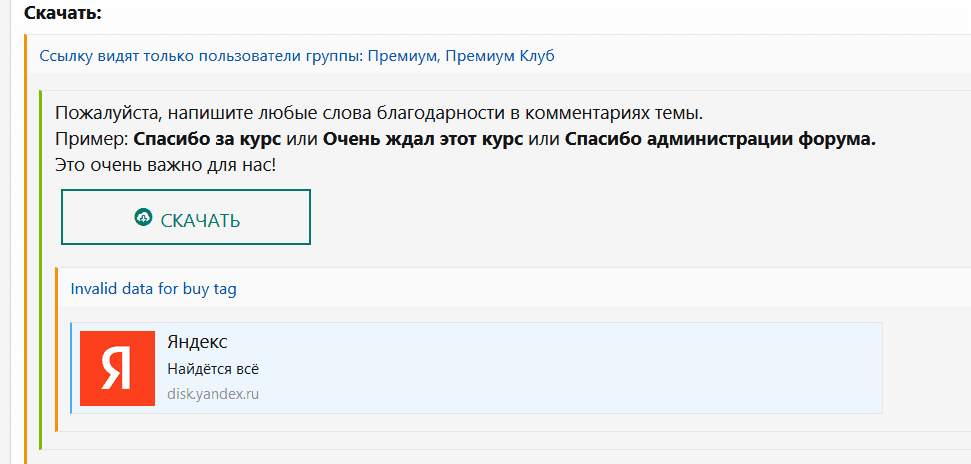Open the disk.yandex.ru link

pyautogui.click(x=213, y=394)
